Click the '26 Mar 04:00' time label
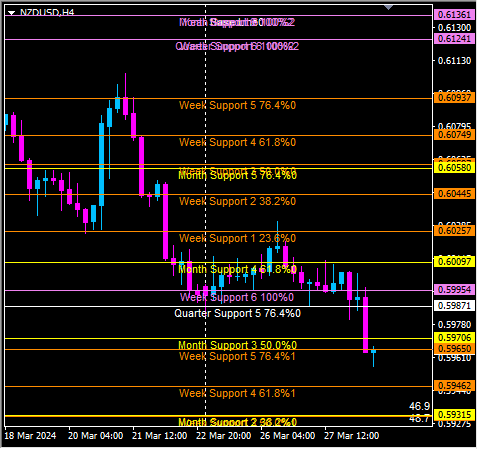This screenshot has width=478, height=449. coord(287,436)
